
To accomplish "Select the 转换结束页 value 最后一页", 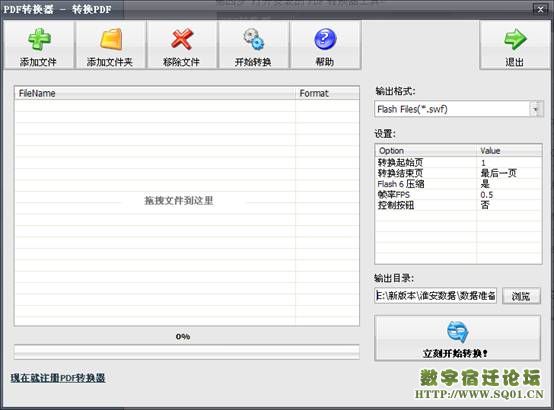I will 499,173.
